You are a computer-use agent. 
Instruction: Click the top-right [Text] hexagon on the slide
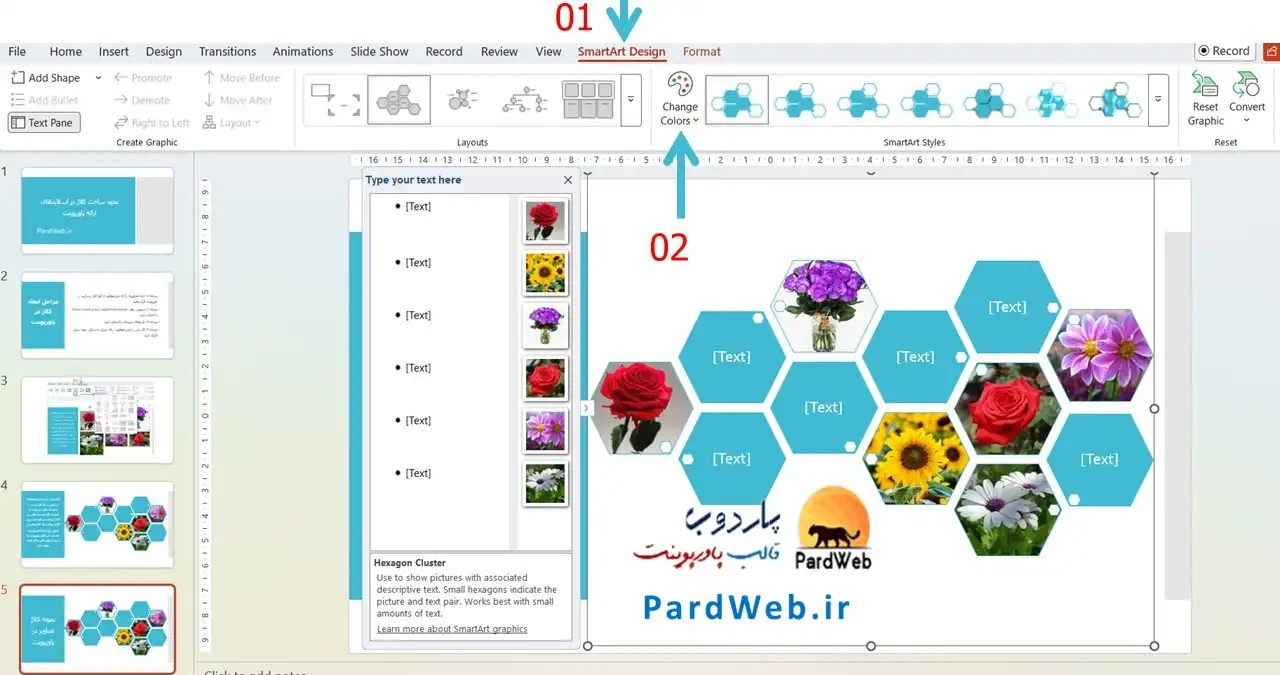tap(1007, 307)
